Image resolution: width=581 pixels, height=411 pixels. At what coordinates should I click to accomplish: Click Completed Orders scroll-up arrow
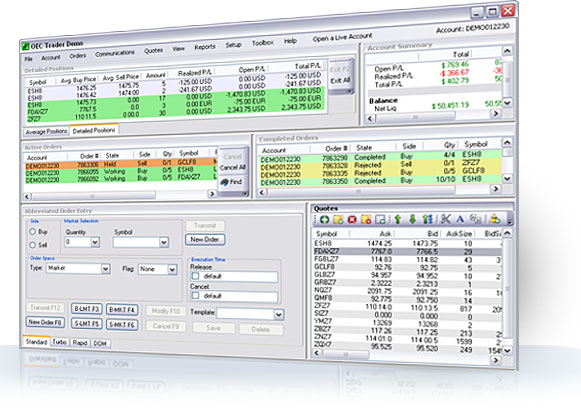[x=507, y=142]
